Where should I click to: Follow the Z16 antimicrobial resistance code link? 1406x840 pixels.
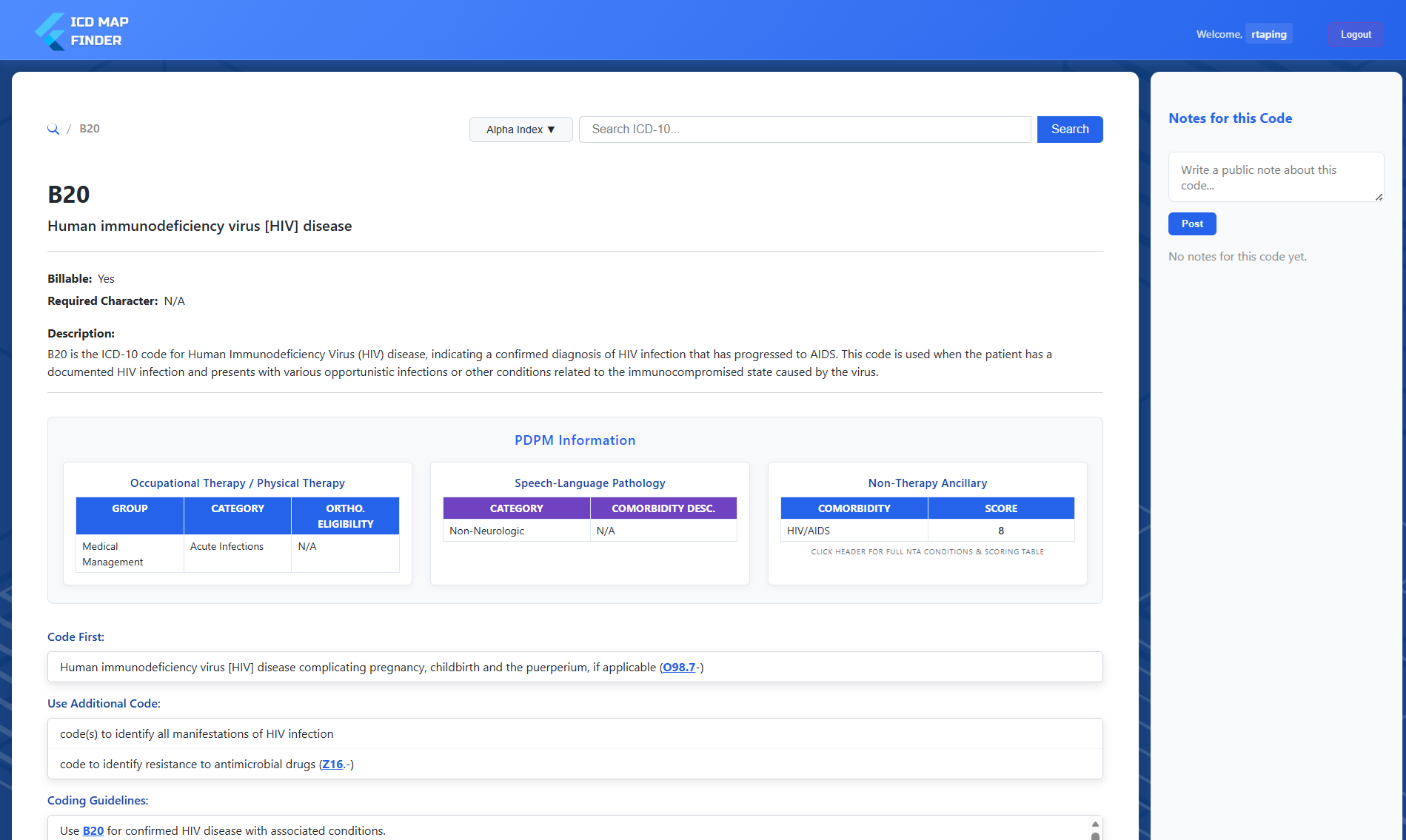coord(332,764)
